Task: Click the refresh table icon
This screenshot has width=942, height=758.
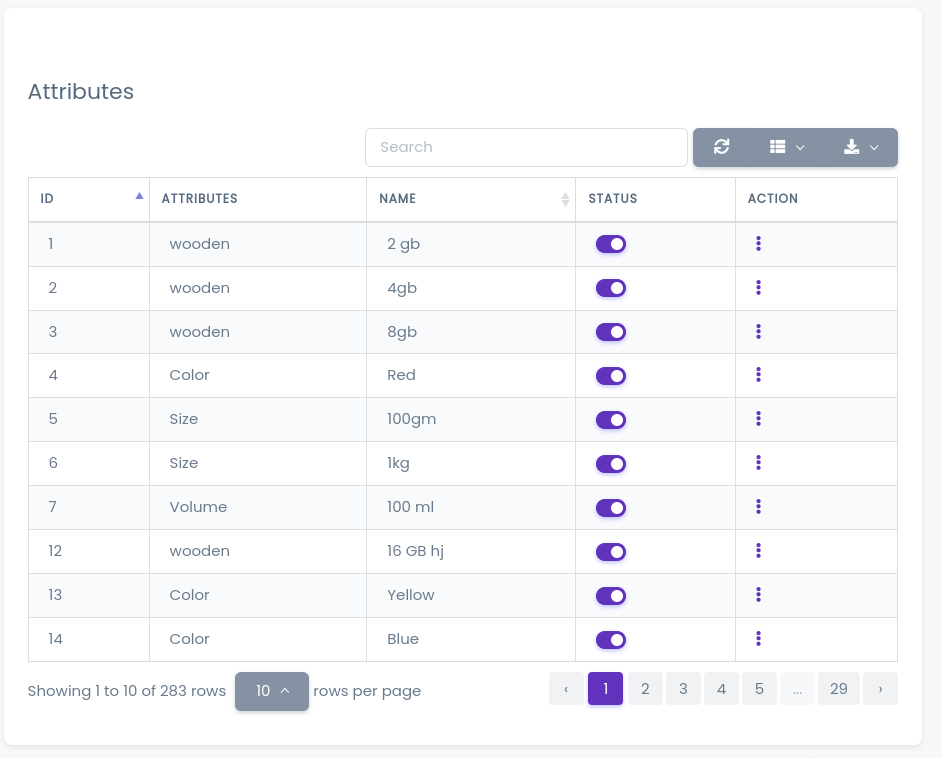Action: pyautogui.click(x=721, y=147)
